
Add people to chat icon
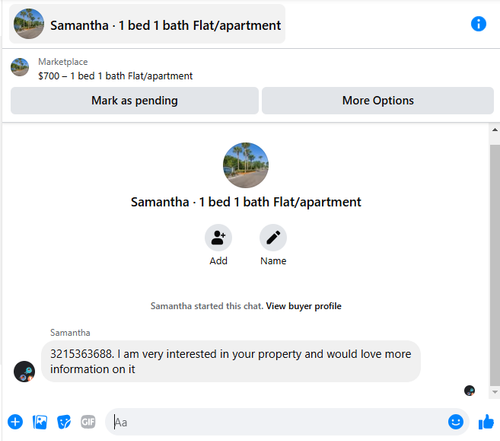coord(218,237)
